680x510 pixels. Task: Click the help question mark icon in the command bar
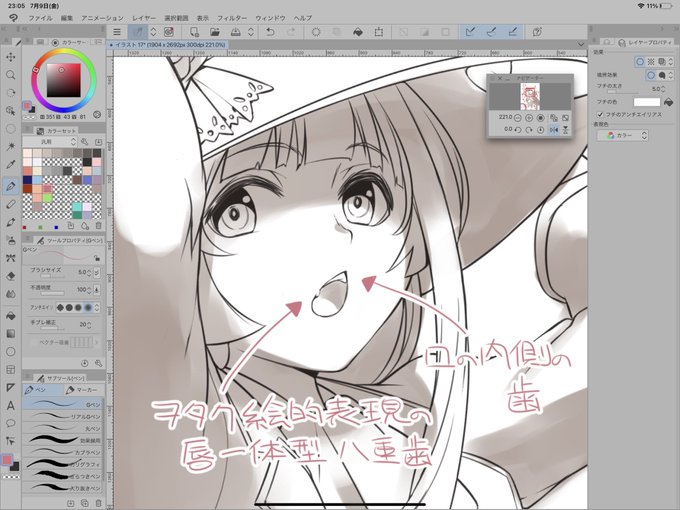537,32
